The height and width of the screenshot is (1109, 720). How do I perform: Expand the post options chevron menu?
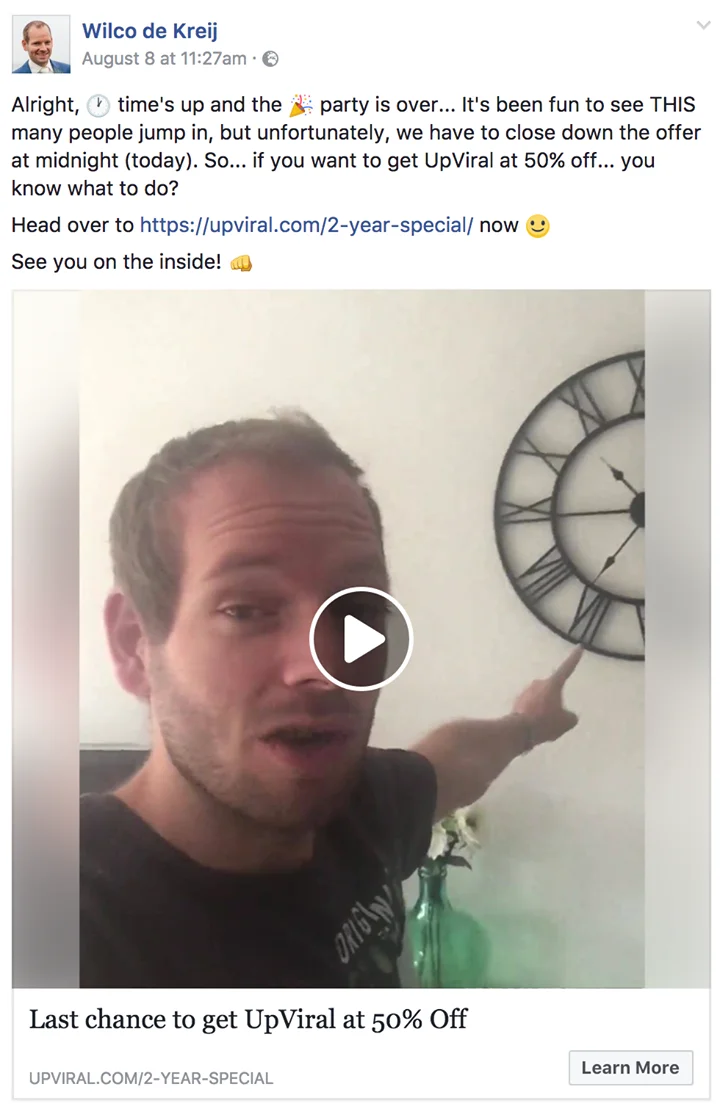click(x=703, y=25)
